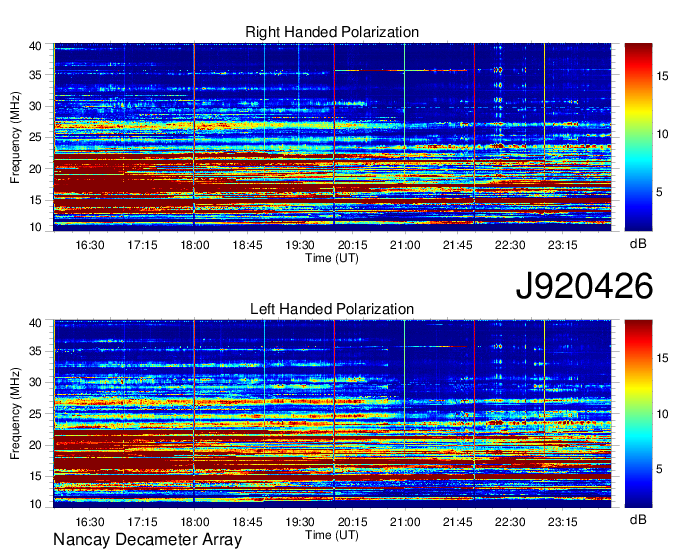
Task: Click the 18:00 time tick under Right Handed plot
Action: tap(195, 245)
